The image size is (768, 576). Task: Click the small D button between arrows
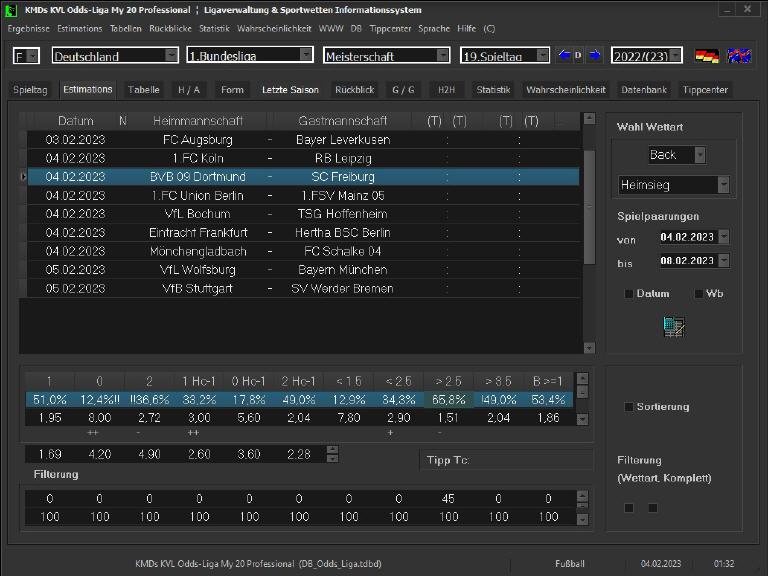coord(578,55)
